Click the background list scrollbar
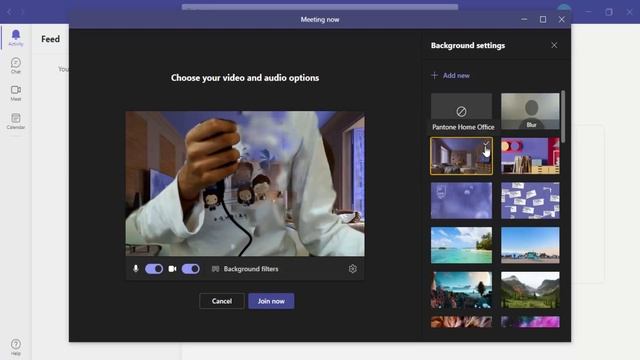The height and width of the screenshot is (360, 640). point(563,117)
